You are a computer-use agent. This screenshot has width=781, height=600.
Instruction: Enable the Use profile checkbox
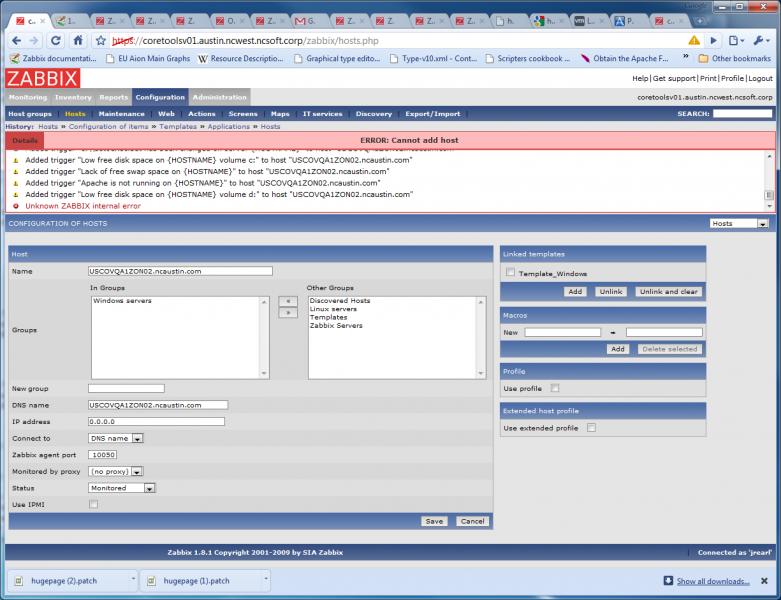point(555,388)
